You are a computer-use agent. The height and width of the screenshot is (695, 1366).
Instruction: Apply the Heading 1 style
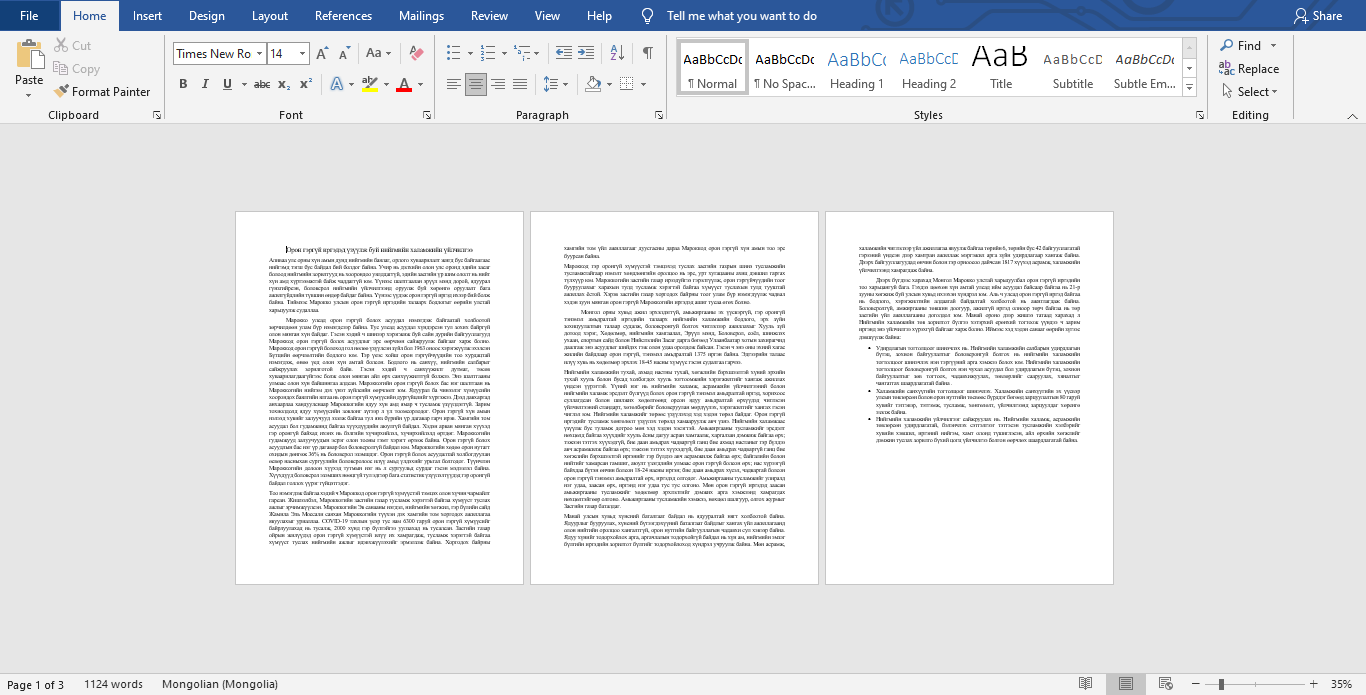coord(856,68)
